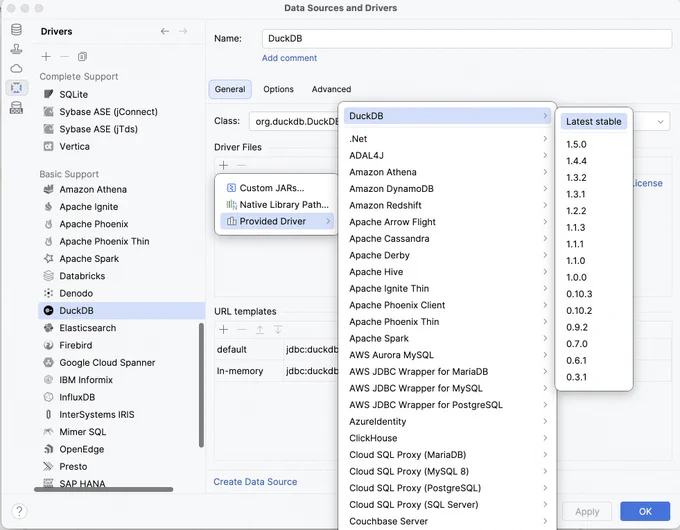Expand Amazon DynamoDB provided driver entry
The height and width of the screenshot is (530, 680).
(447, 189)
